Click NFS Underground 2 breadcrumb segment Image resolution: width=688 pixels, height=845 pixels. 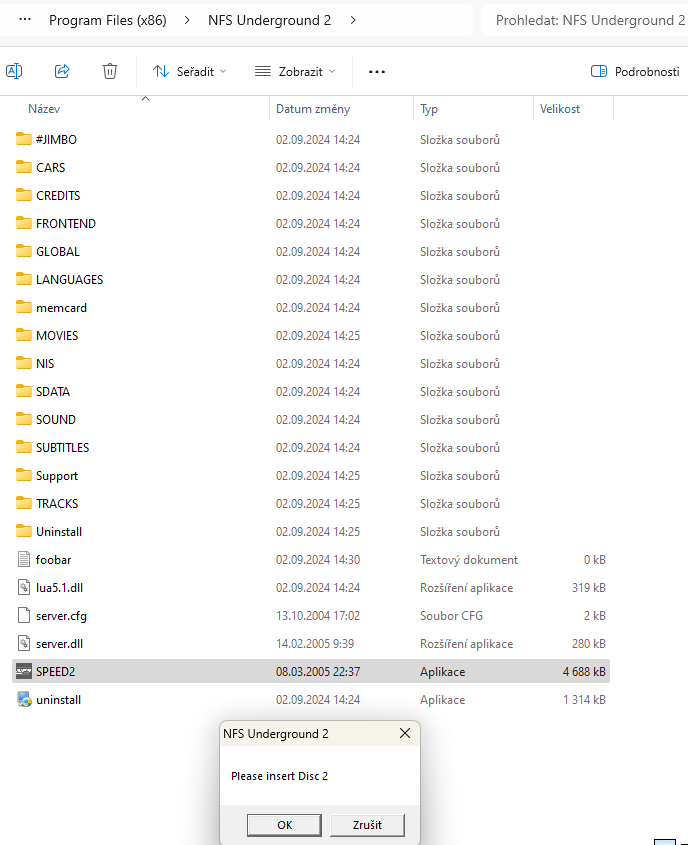[269, 20]
